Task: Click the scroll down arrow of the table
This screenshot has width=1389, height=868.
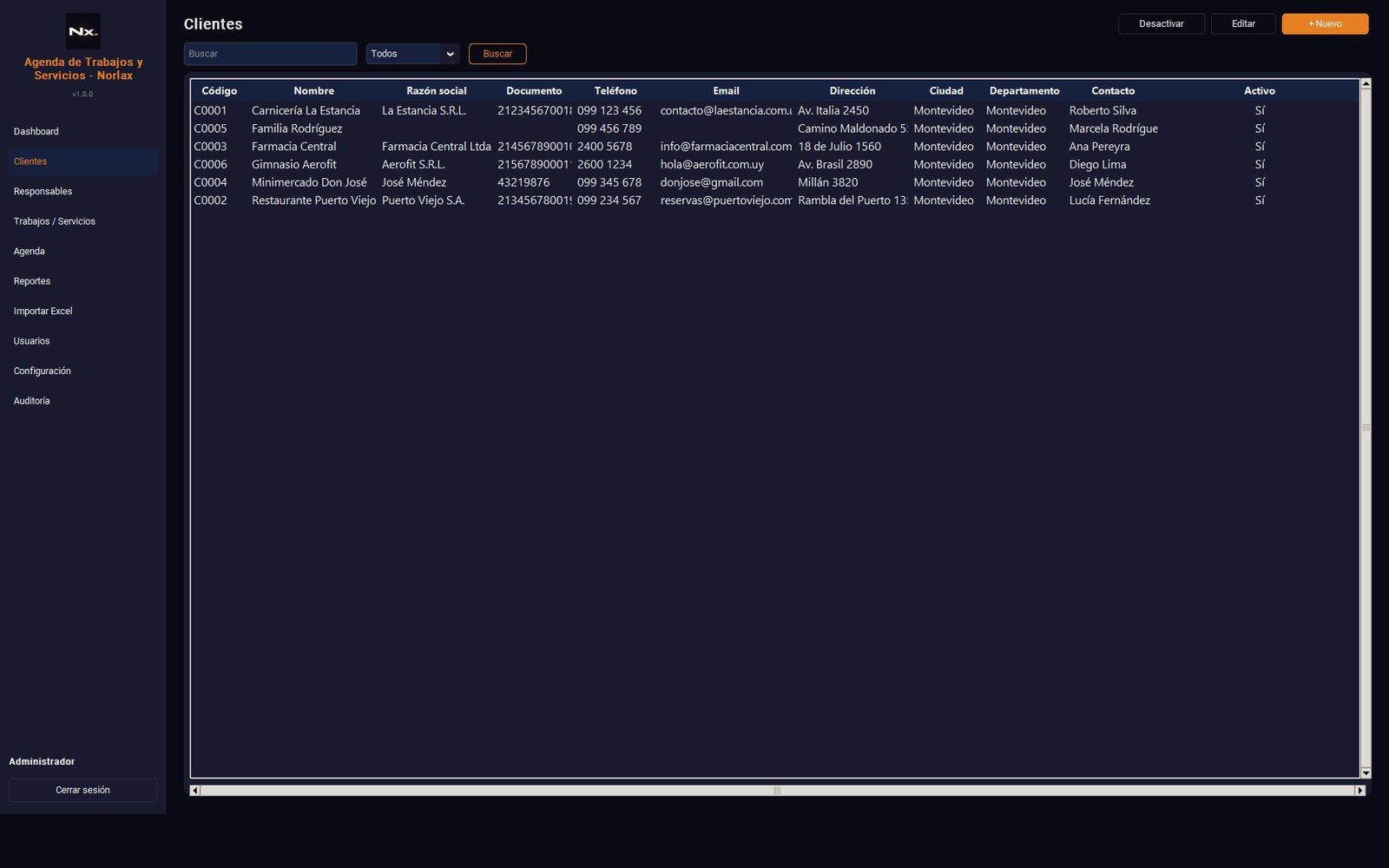Action: click(x=1366, y=773)
